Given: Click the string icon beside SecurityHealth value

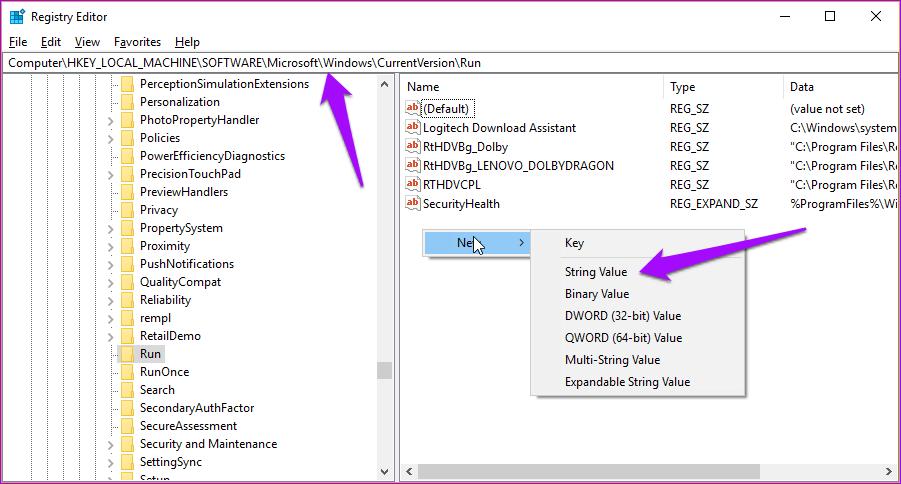Looking at the screenshot, I should 414,204.
